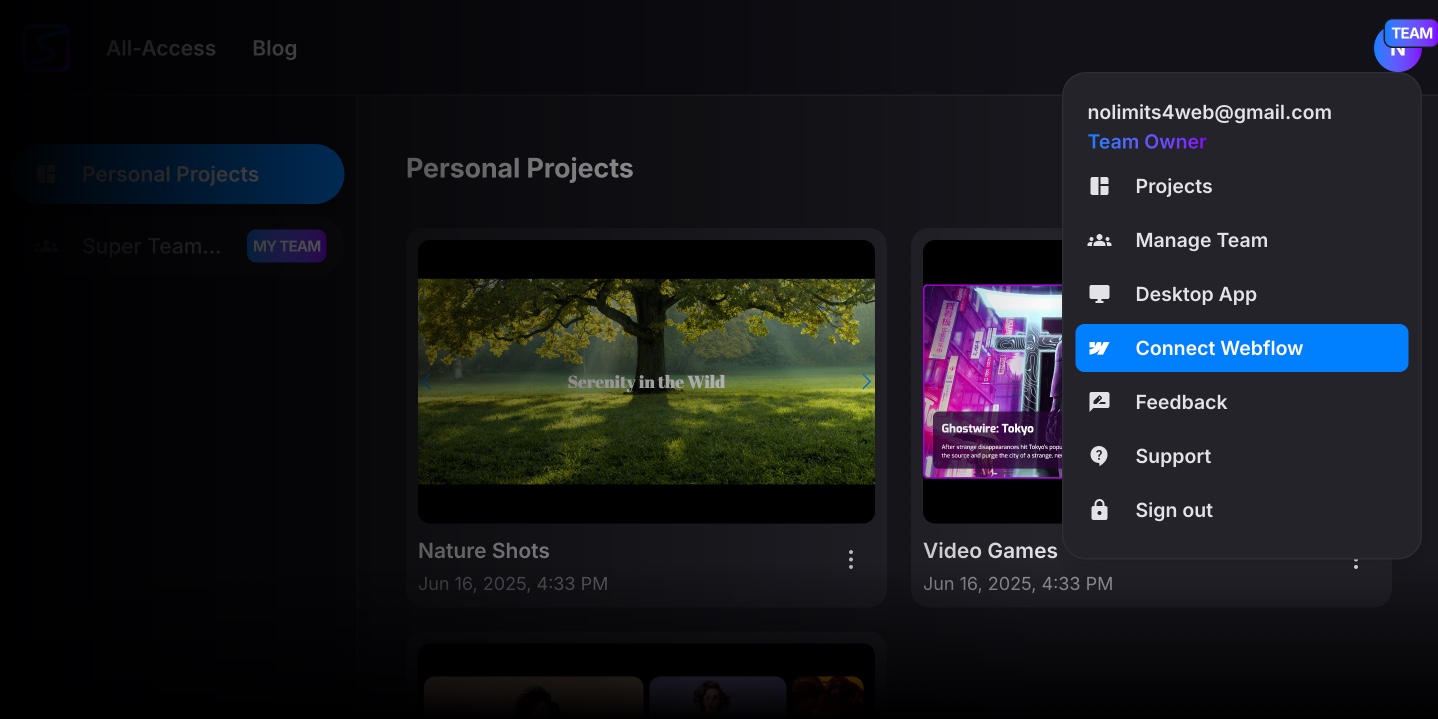Click the Webflow logo icon
This screenshot has width=1438, height=719.
1099,348
